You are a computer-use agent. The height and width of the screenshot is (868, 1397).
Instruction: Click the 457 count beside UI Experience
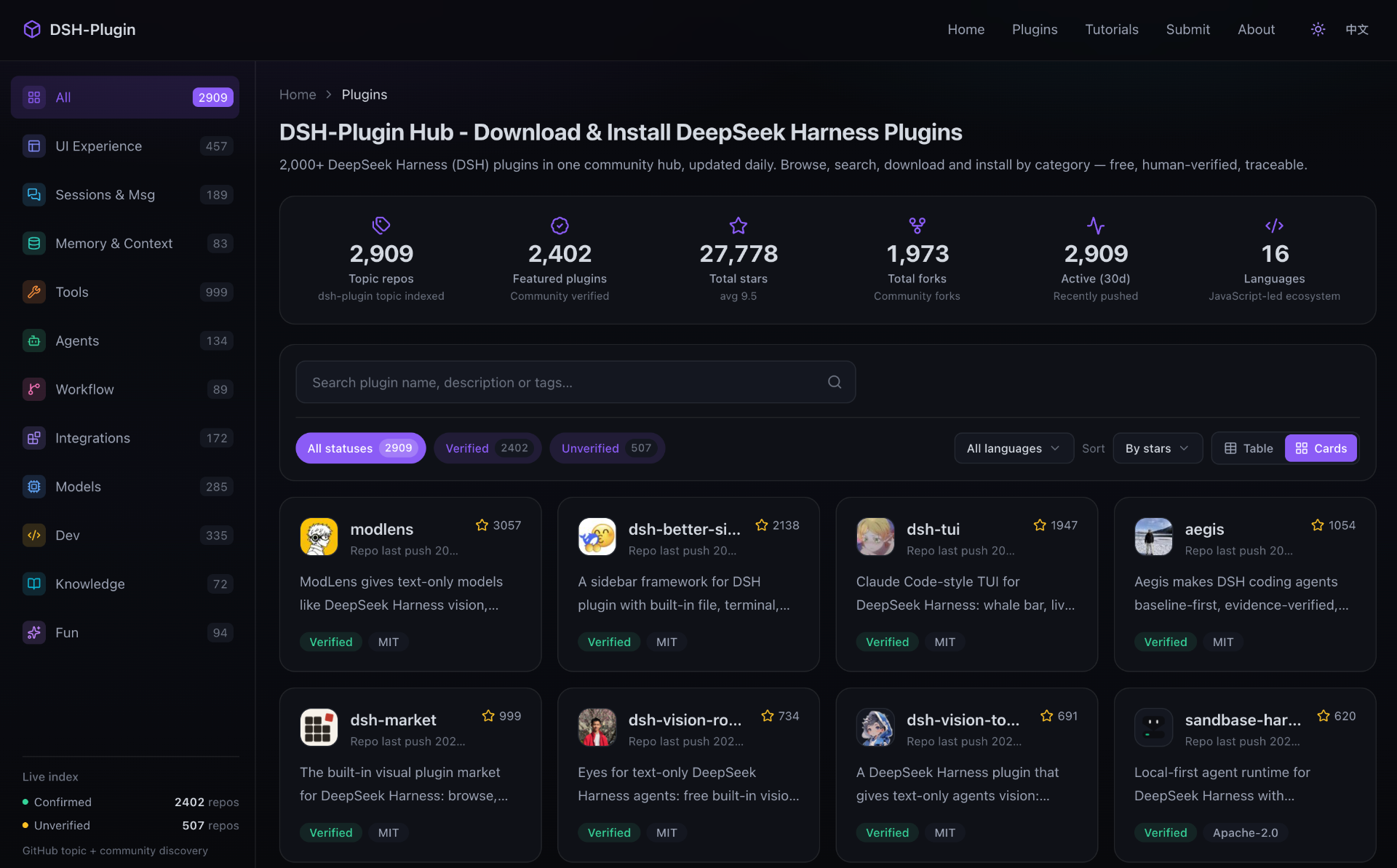[x=216, y=146]
